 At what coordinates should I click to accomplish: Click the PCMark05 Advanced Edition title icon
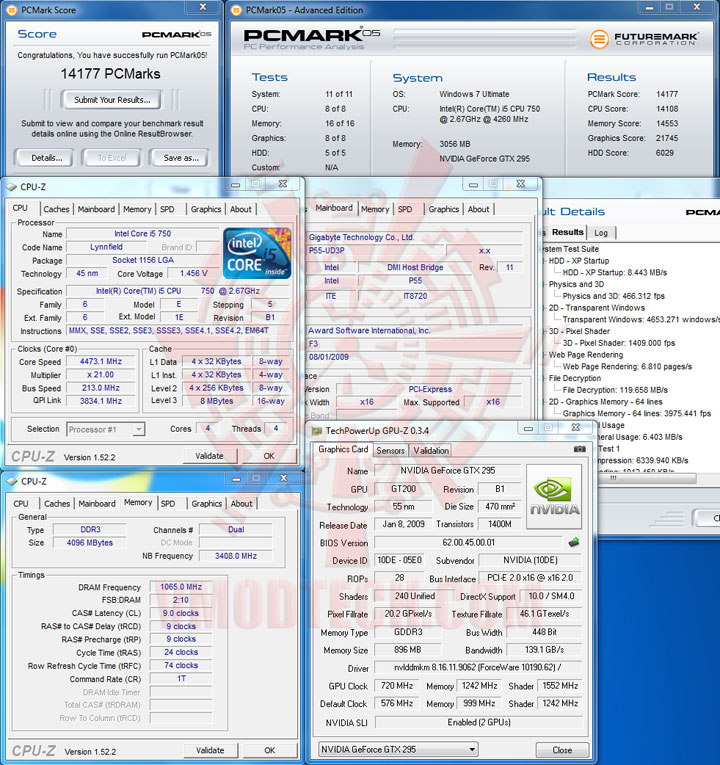236,10
